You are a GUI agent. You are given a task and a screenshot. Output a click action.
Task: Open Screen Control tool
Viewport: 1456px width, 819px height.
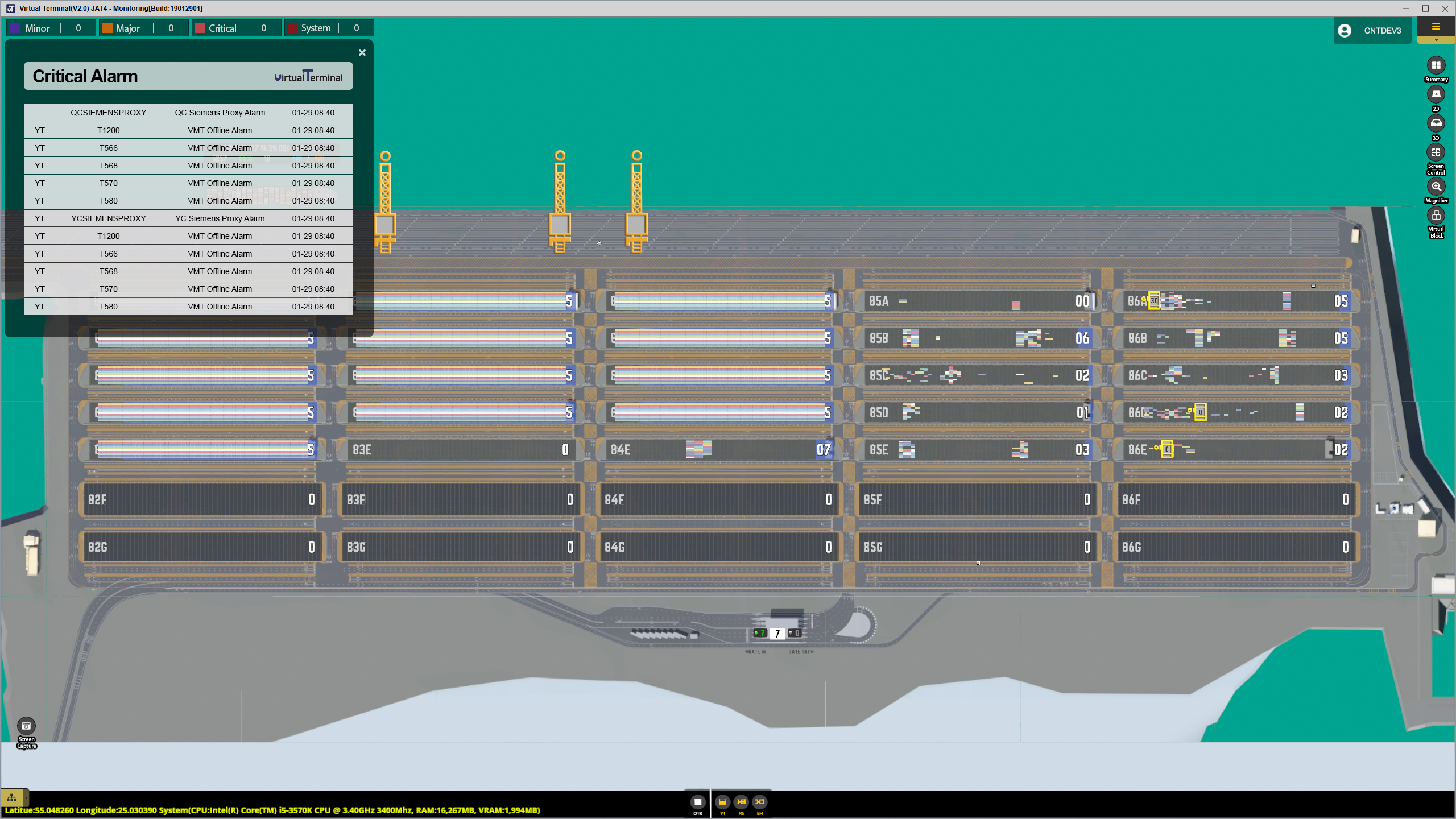coord(1436,152)
